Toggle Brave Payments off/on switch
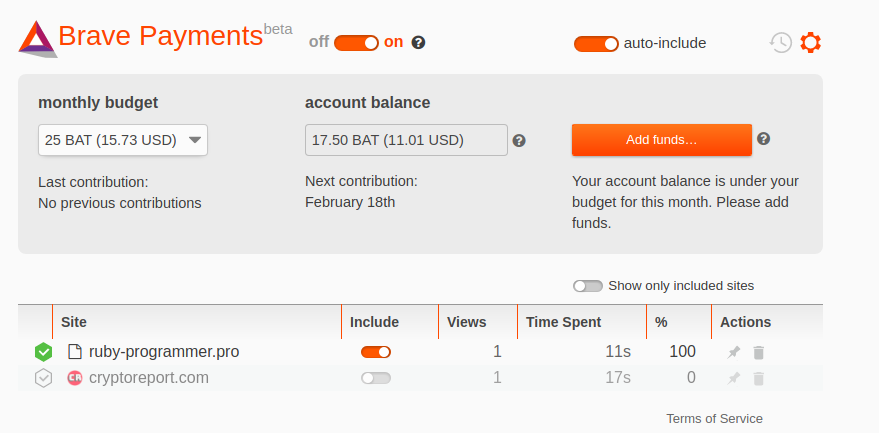This screenshot has width=879, height=433. pos(357,43)
